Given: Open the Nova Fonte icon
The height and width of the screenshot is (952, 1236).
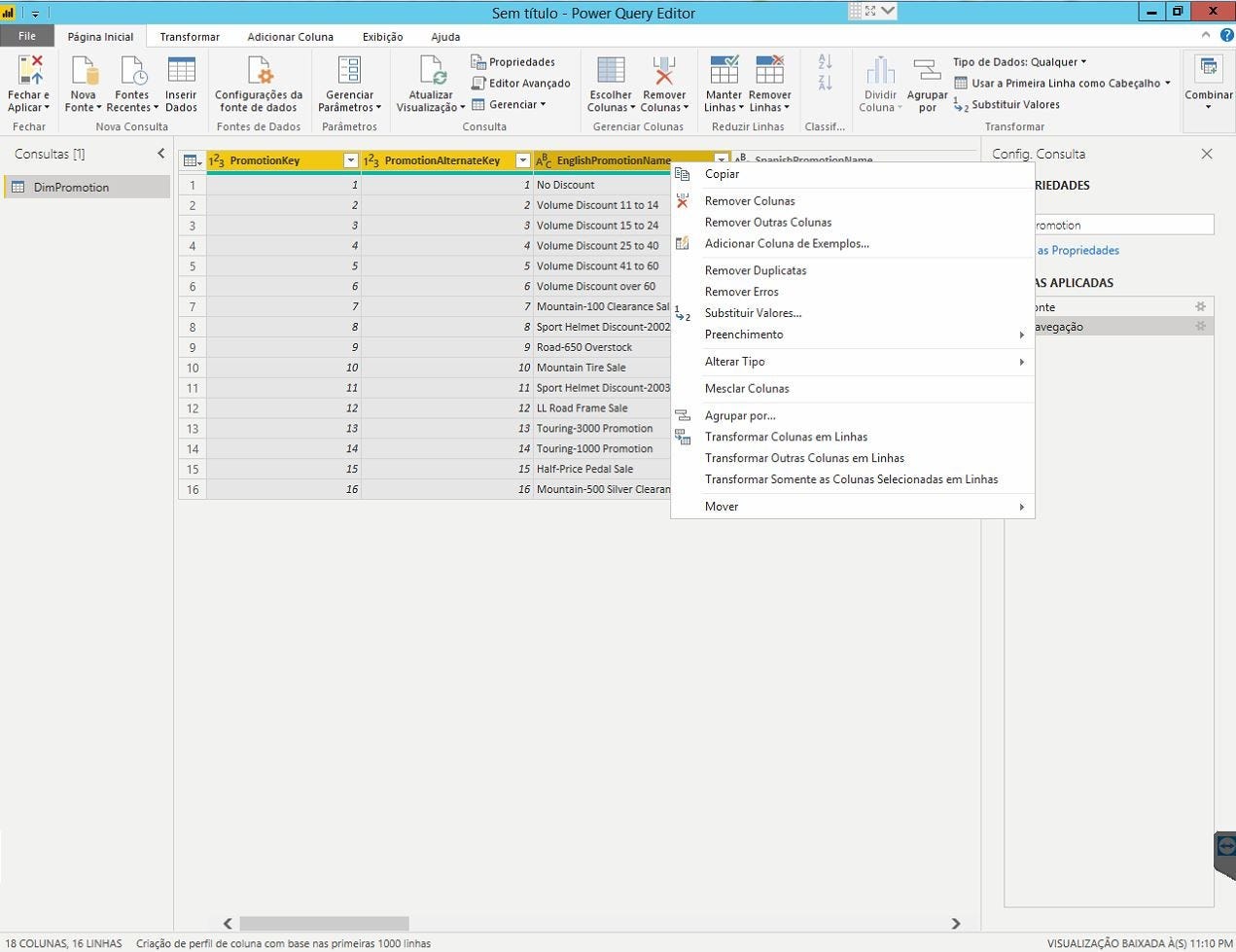Looking at the screenshot, I should [x=84, y=71].
